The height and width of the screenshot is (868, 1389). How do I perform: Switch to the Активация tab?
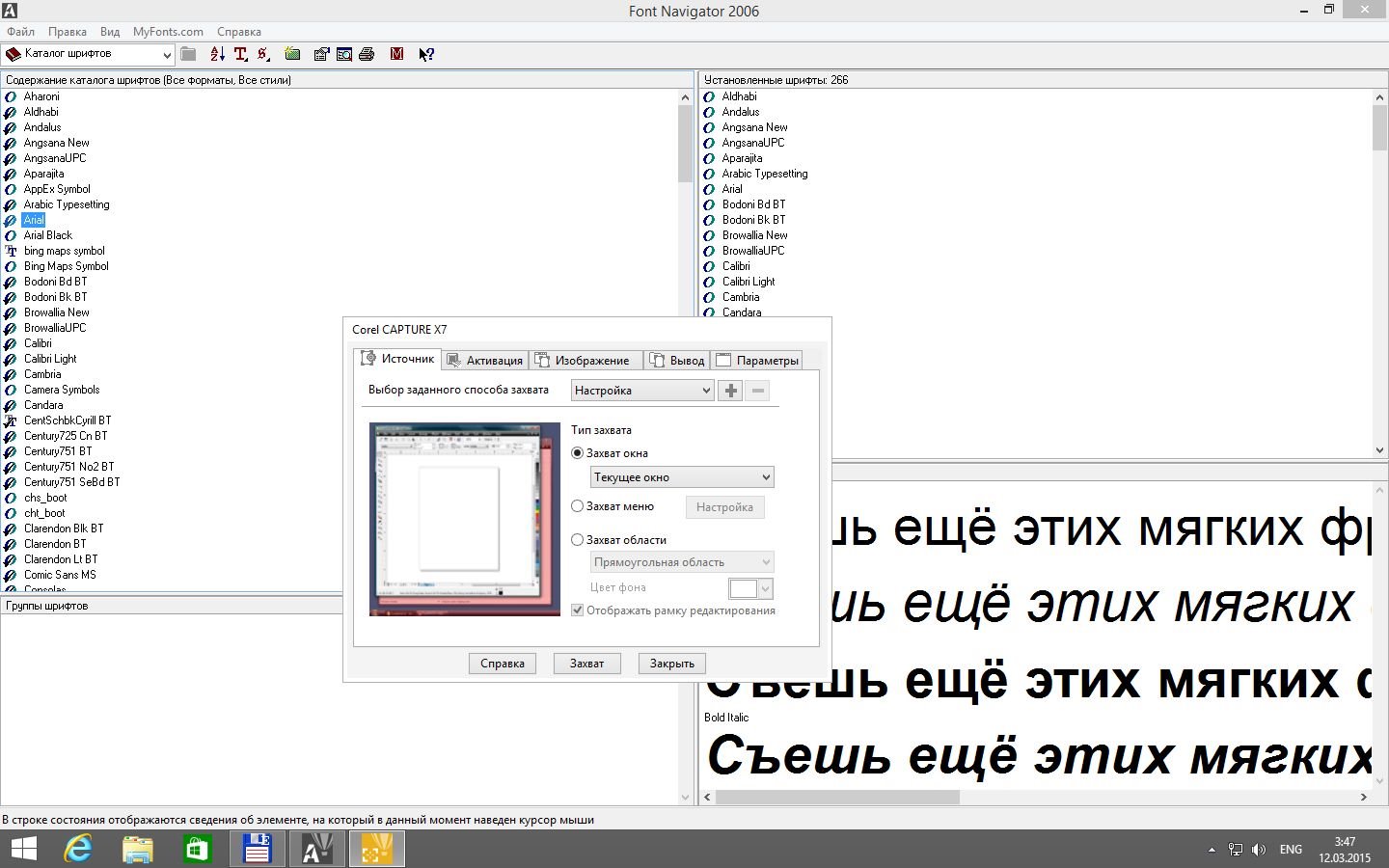tap(486, 361)
